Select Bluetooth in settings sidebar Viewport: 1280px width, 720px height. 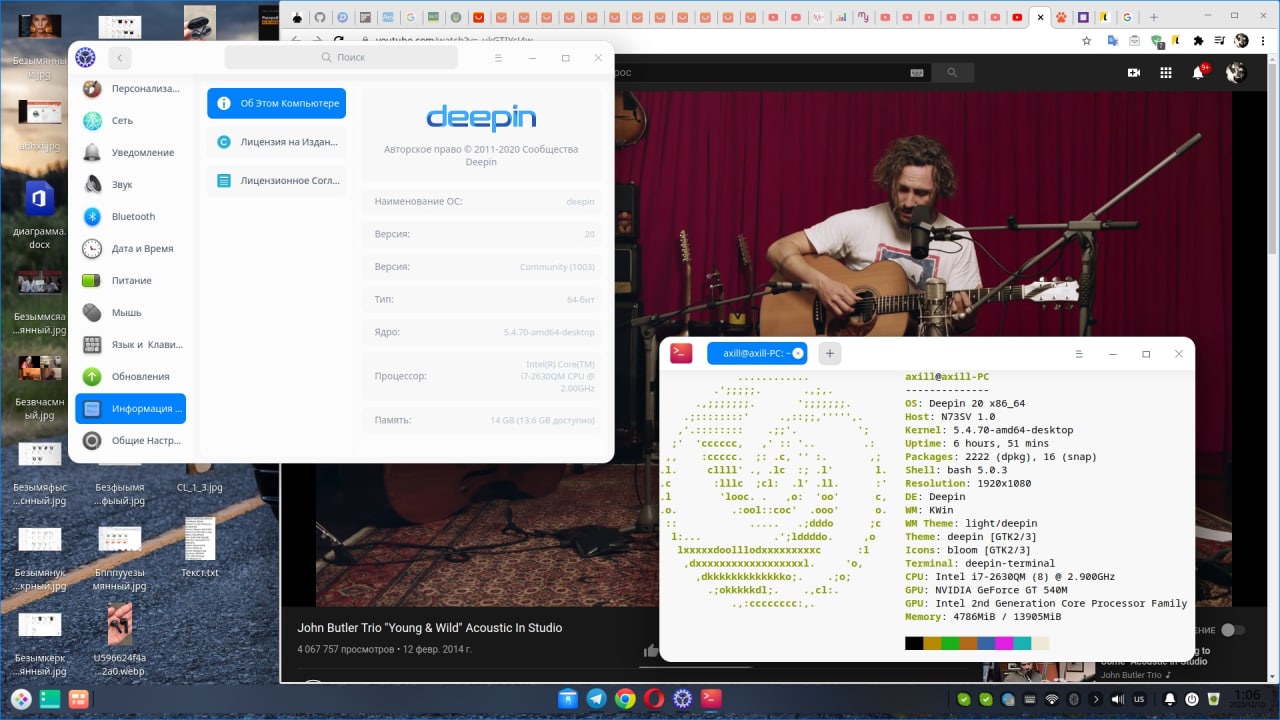coord(131,216)
